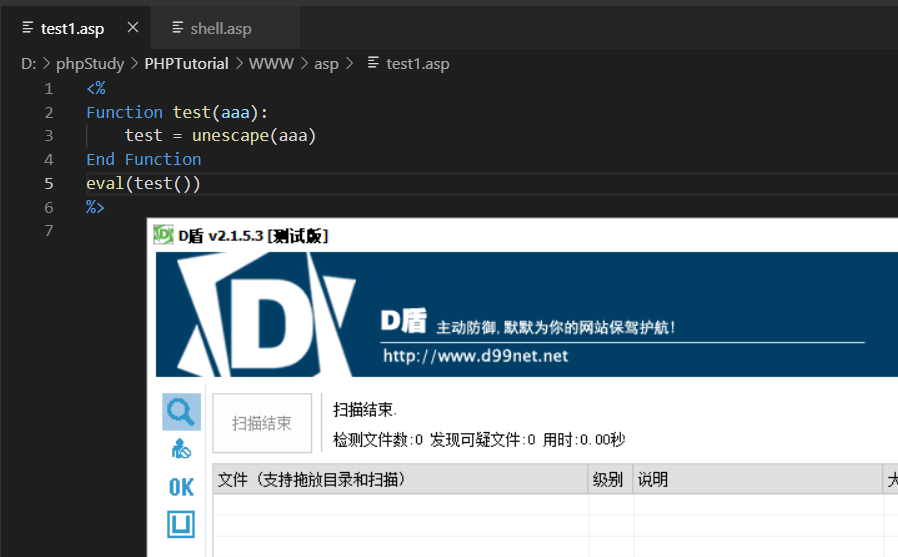The image size is (898, 557).
Task: Click 'Function test(aaa):' on line 2
Action: [177, 112]
